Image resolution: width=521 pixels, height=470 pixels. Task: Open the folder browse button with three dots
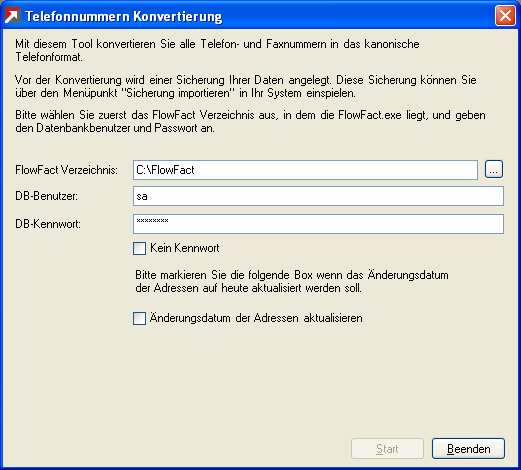494,170
